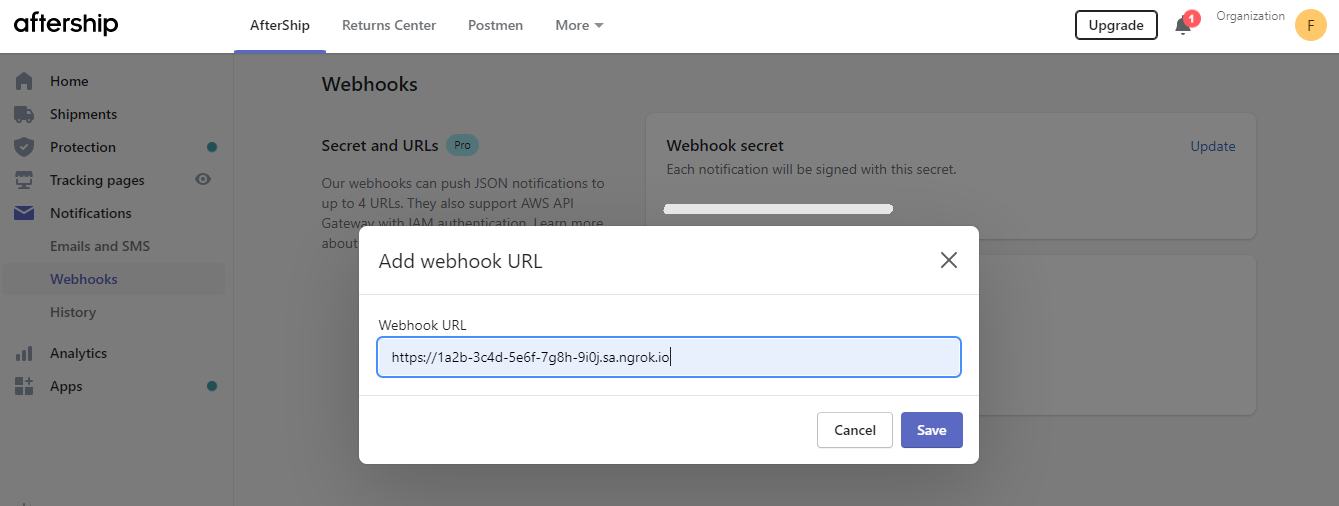Image resolution: width=1339 pixels, height=506 pixels.
Task: Open the AfterShip top tab
Action: 280,25
